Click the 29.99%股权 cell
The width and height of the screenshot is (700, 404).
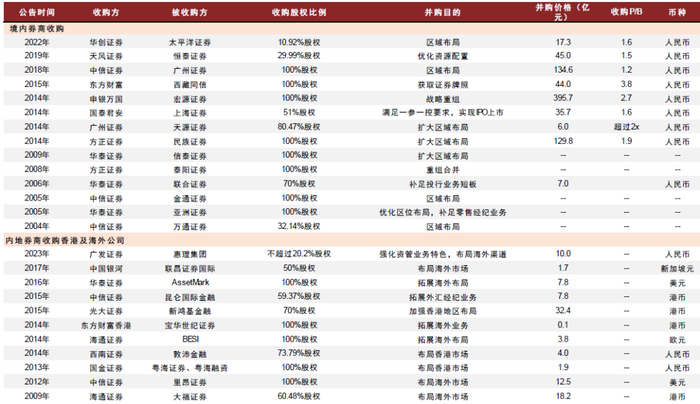click(299, 56)
